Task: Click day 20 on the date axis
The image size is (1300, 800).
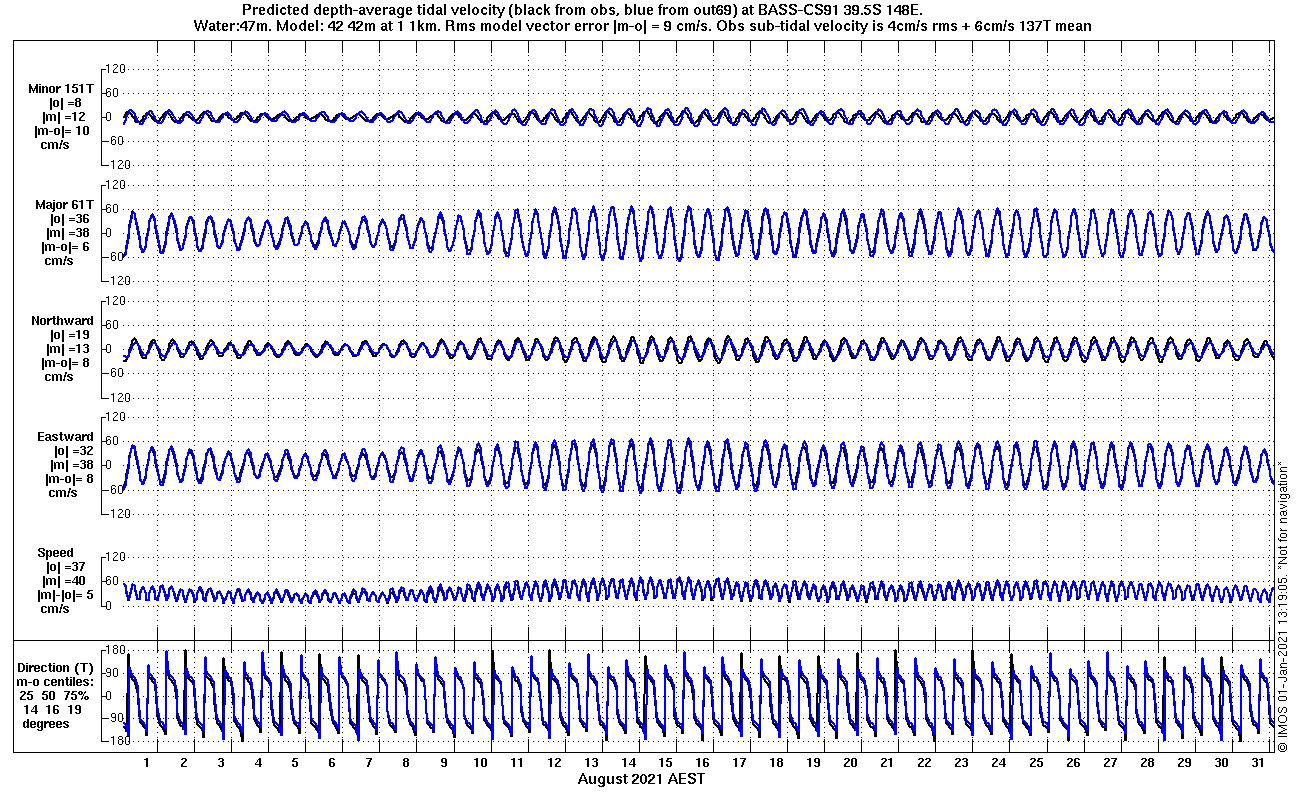Action: (x=850, y=763)
